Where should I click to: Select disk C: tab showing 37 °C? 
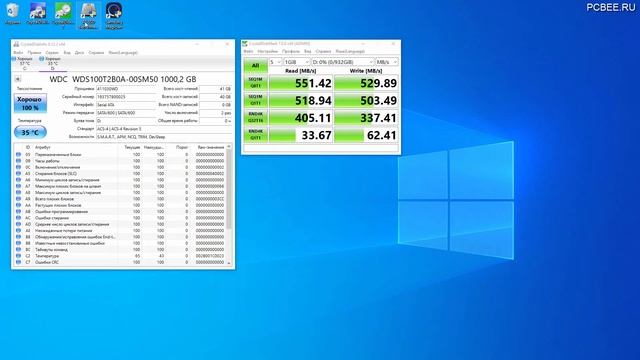pyautogui.click(x=24, y=64)
